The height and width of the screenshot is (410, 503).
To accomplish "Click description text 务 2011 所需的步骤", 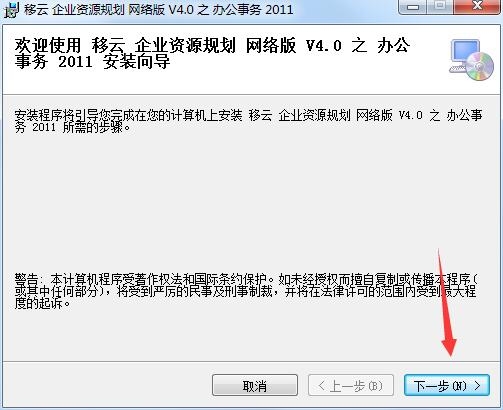I will point(73,128).
